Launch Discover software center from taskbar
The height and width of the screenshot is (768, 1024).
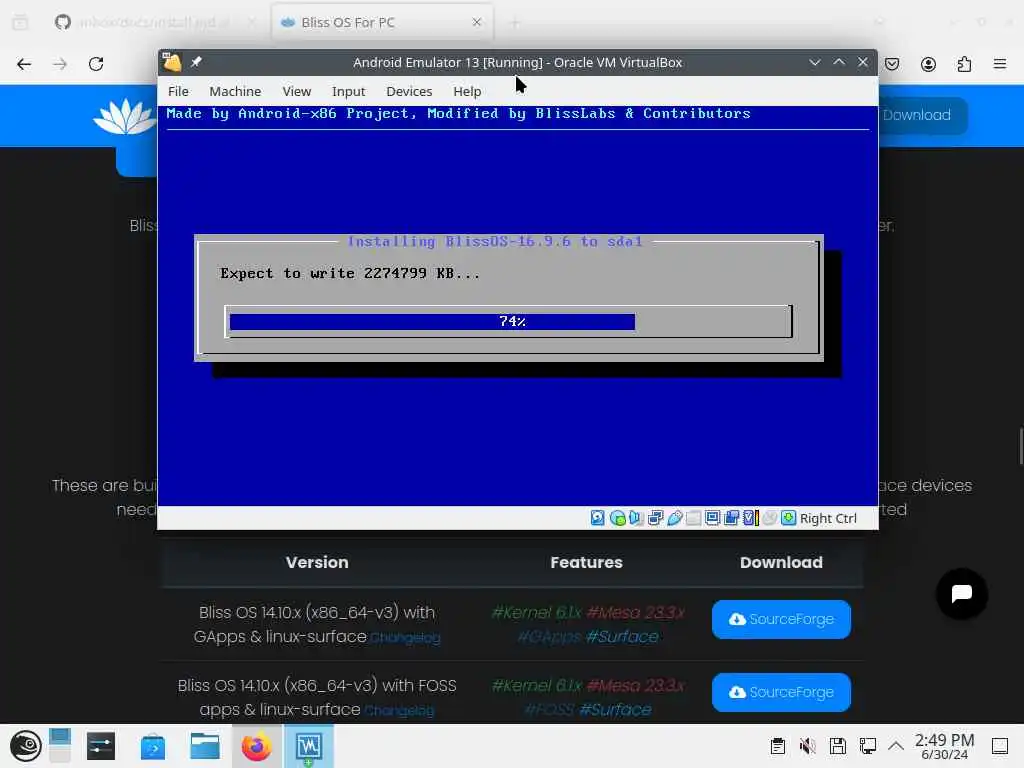click(x=153, y=746)
